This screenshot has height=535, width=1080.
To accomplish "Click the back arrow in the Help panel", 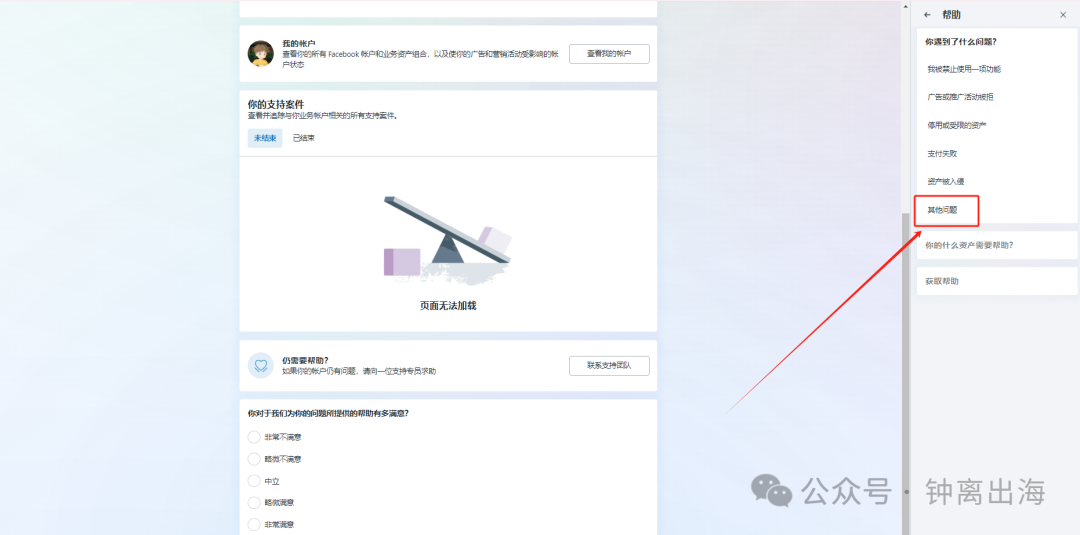I will [x=927, y=14].
